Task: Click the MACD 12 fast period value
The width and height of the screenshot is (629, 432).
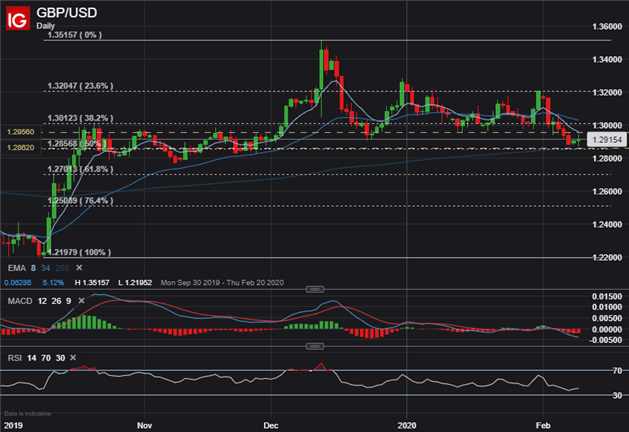Action: click(42, 301)
